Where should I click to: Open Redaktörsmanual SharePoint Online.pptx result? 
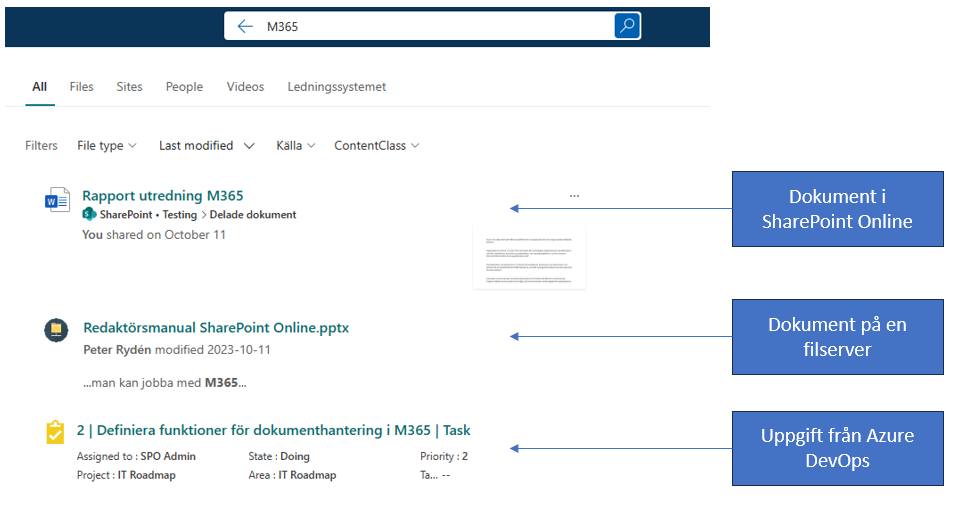click(216, 328)
